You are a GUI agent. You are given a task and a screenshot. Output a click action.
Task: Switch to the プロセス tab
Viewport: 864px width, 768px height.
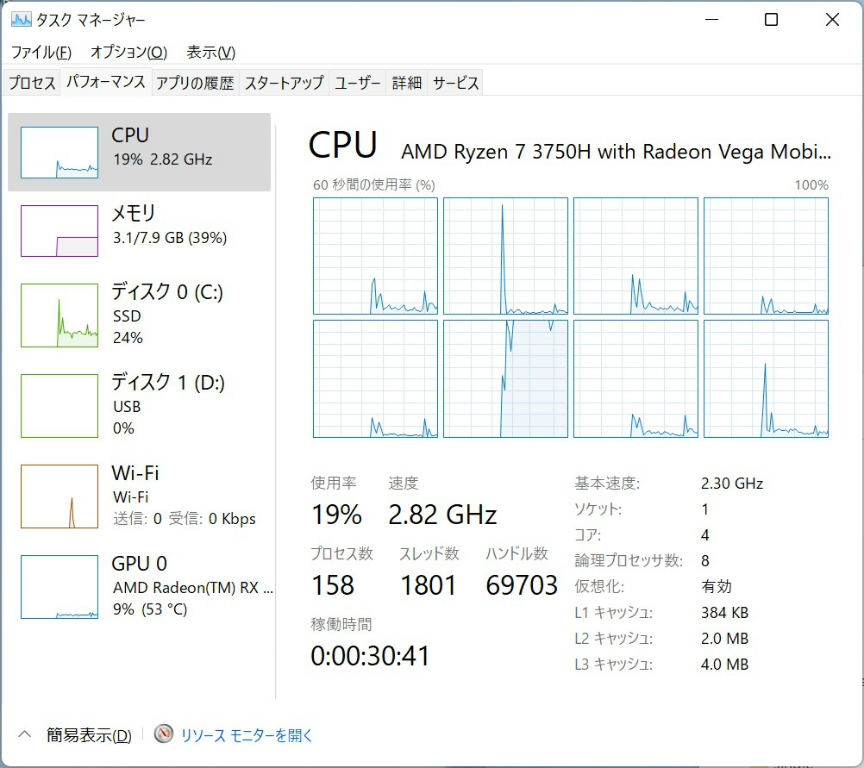[33, 83]
